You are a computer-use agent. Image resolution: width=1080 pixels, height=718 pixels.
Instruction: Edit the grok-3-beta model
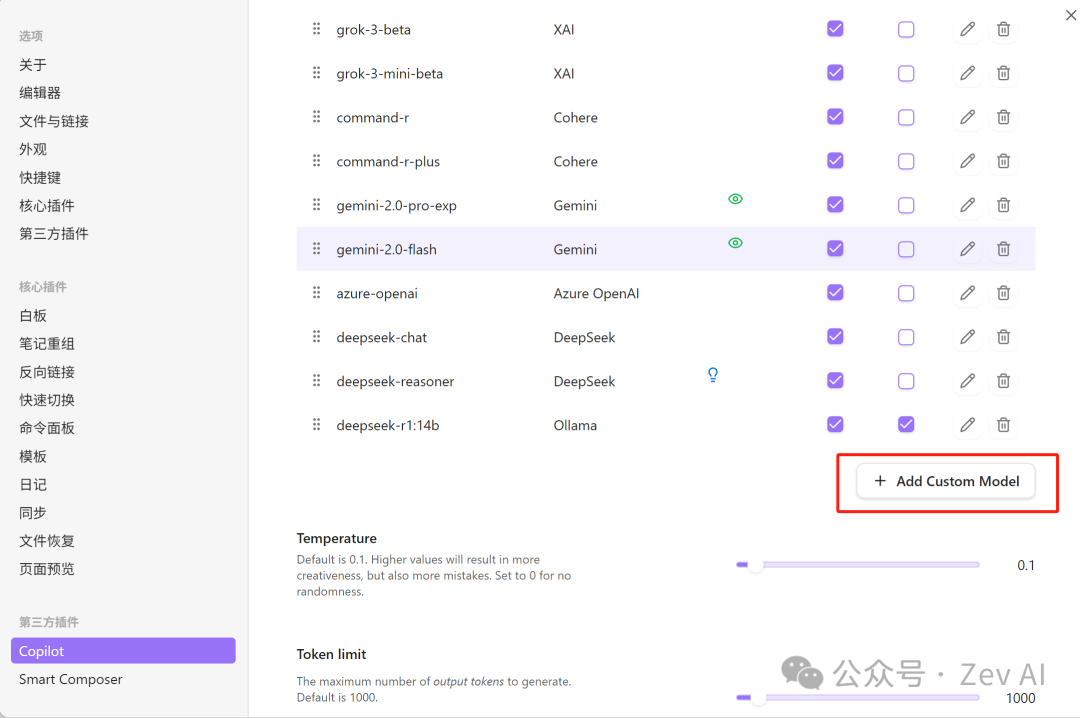(x=967, y=29)
